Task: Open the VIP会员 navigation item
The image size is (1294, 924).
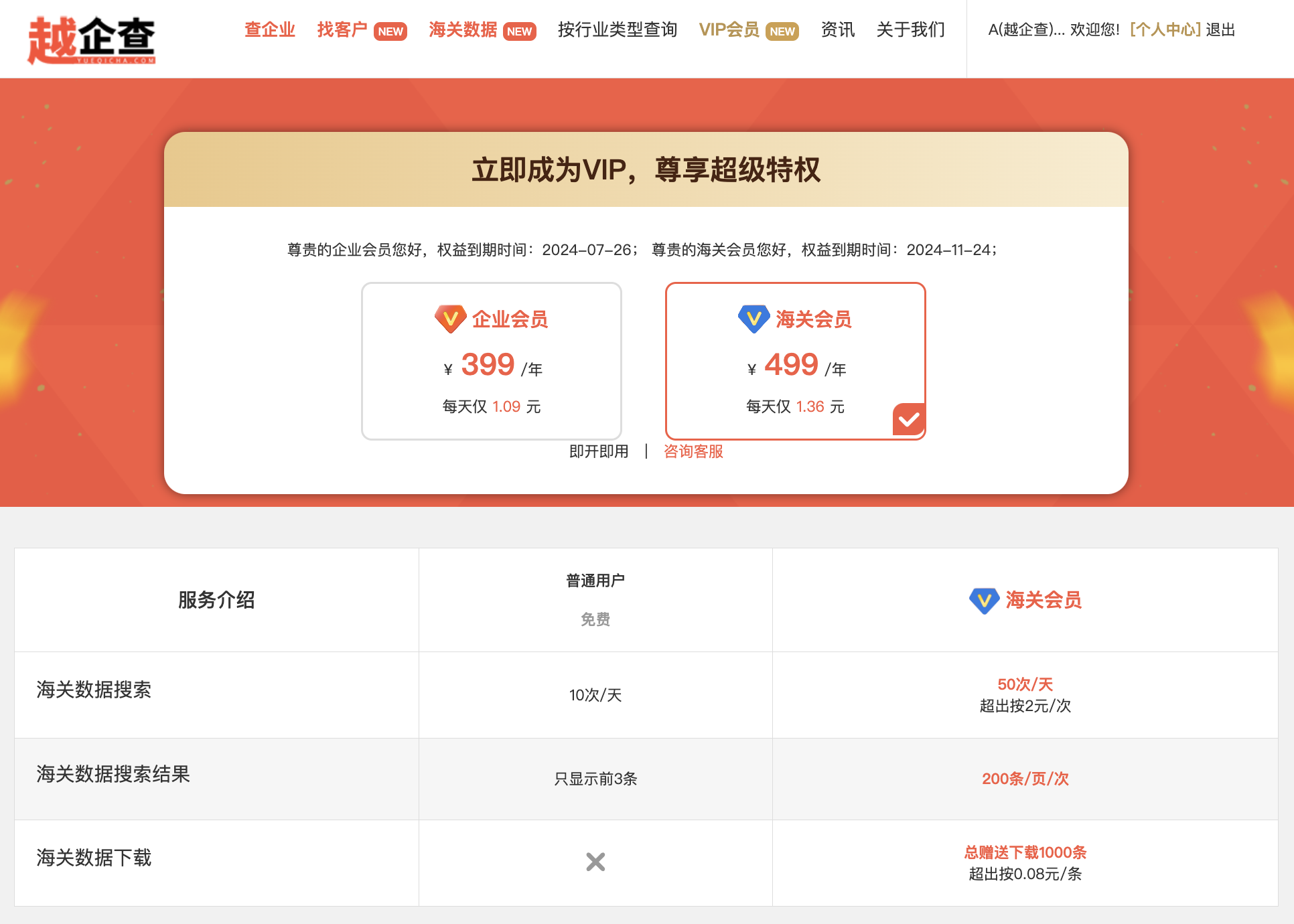Action: tap(729, 29)
